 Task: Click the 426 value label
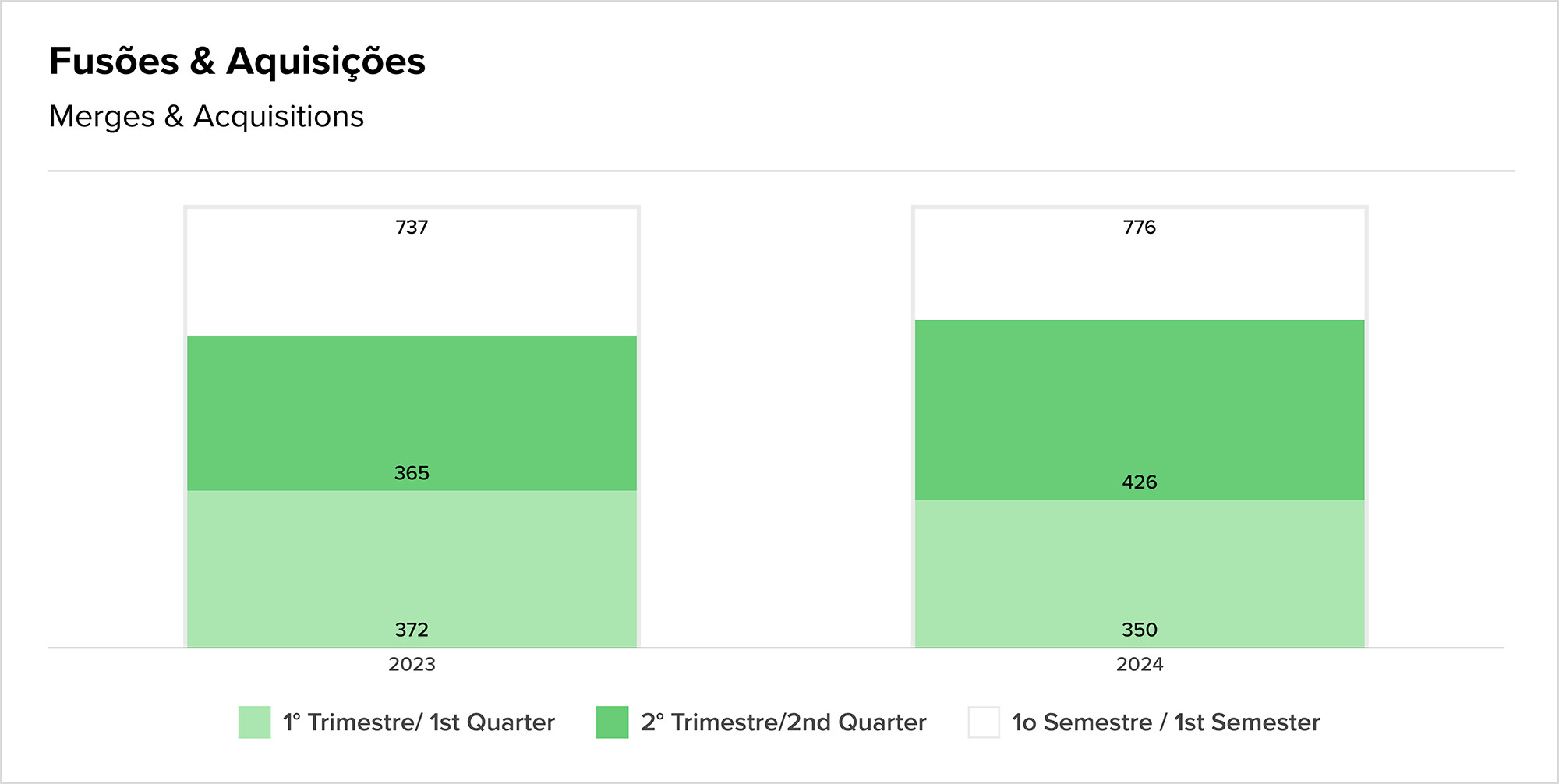coord(1140,482)
